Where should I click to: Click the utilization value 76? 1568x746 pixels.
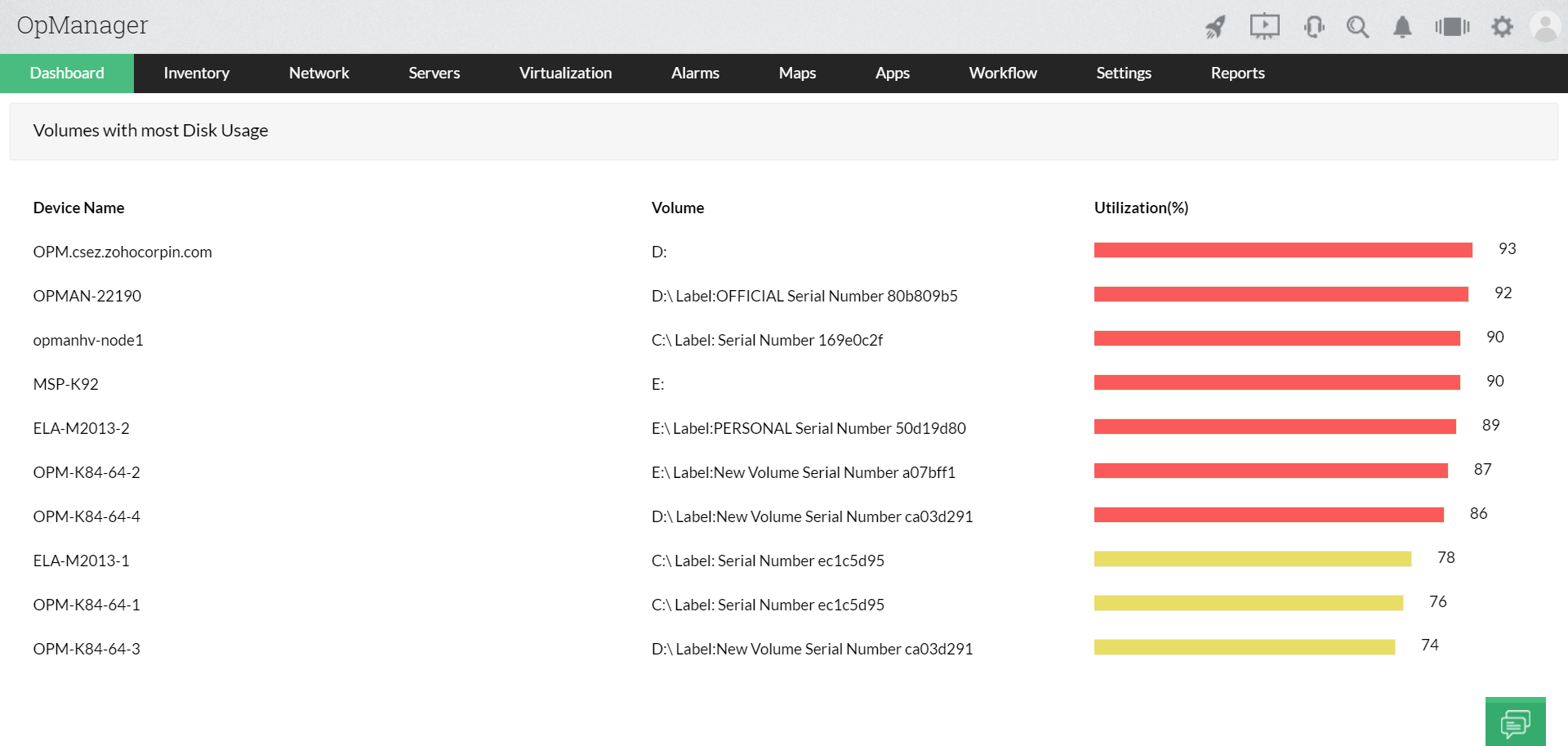(x=1437, y=602)
